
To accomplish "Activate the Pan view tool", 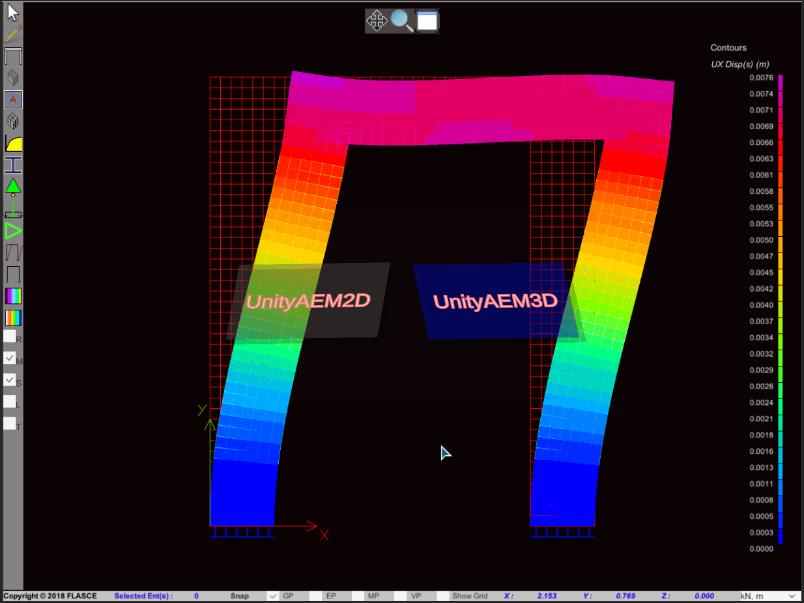I will coord(377,20).
